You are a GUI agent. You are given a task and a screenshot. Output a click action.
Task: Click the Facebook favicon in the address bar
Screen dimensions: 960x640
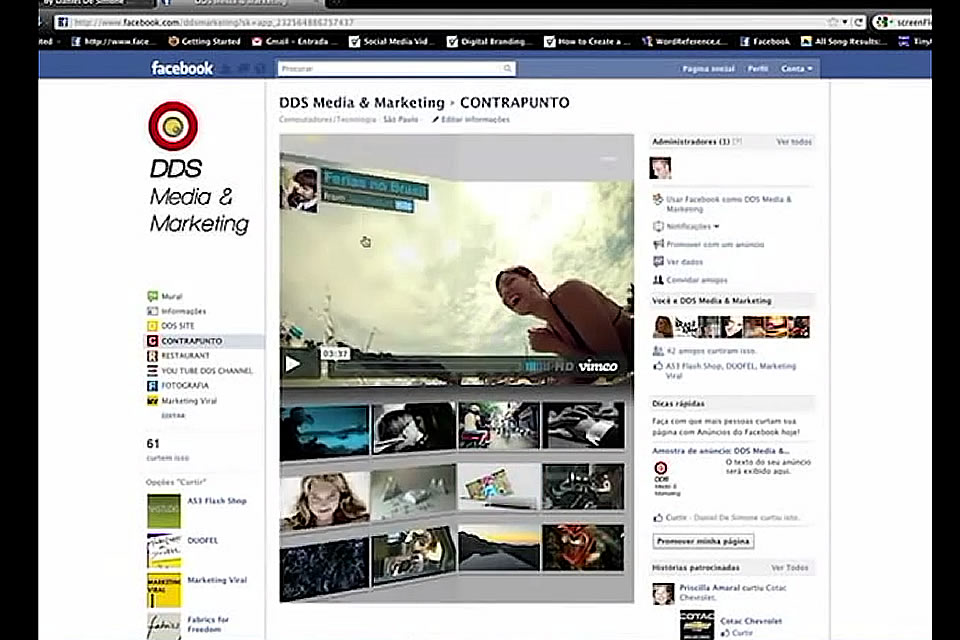pos(62,23)
